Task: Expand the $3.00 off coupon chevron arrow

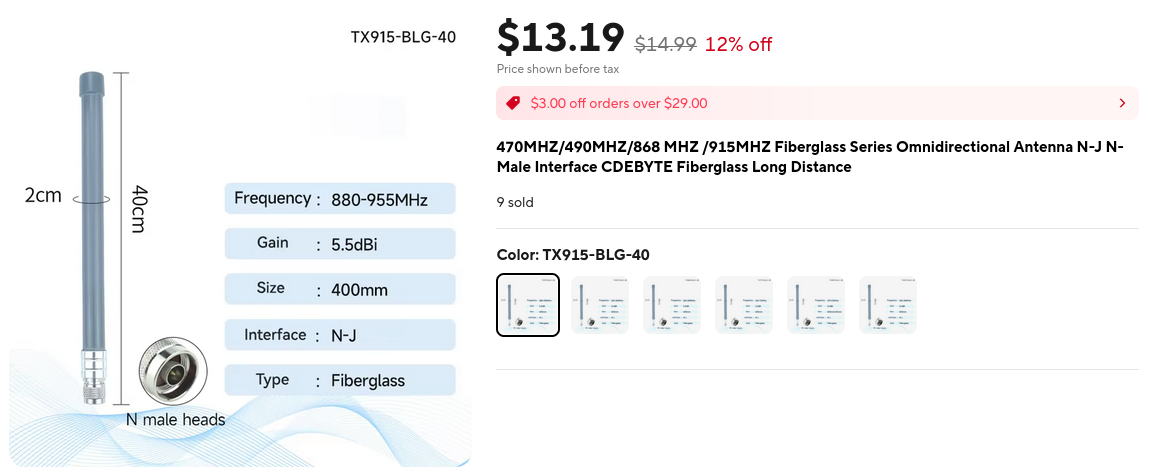Action: [x=1122, y=103]
